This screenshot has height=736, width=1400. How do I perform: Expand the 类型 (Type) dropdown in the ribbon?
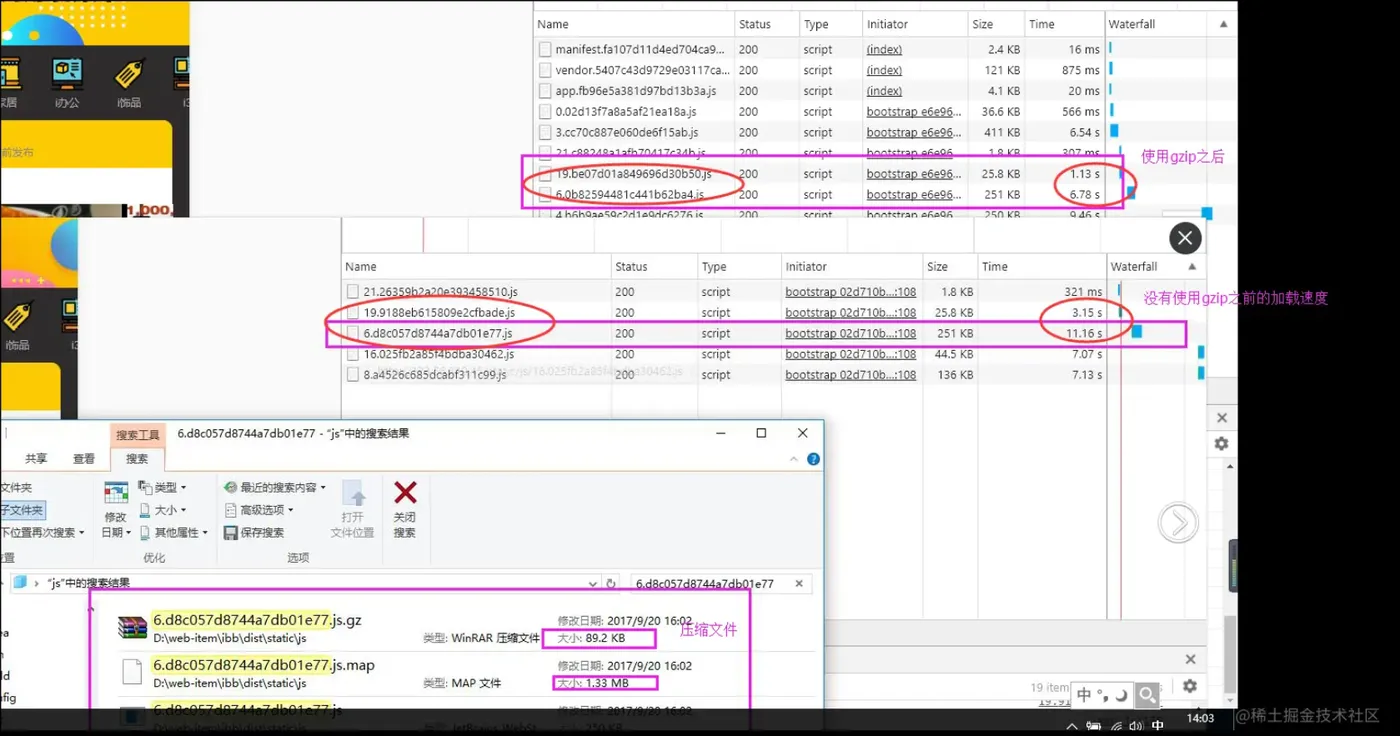161,487
